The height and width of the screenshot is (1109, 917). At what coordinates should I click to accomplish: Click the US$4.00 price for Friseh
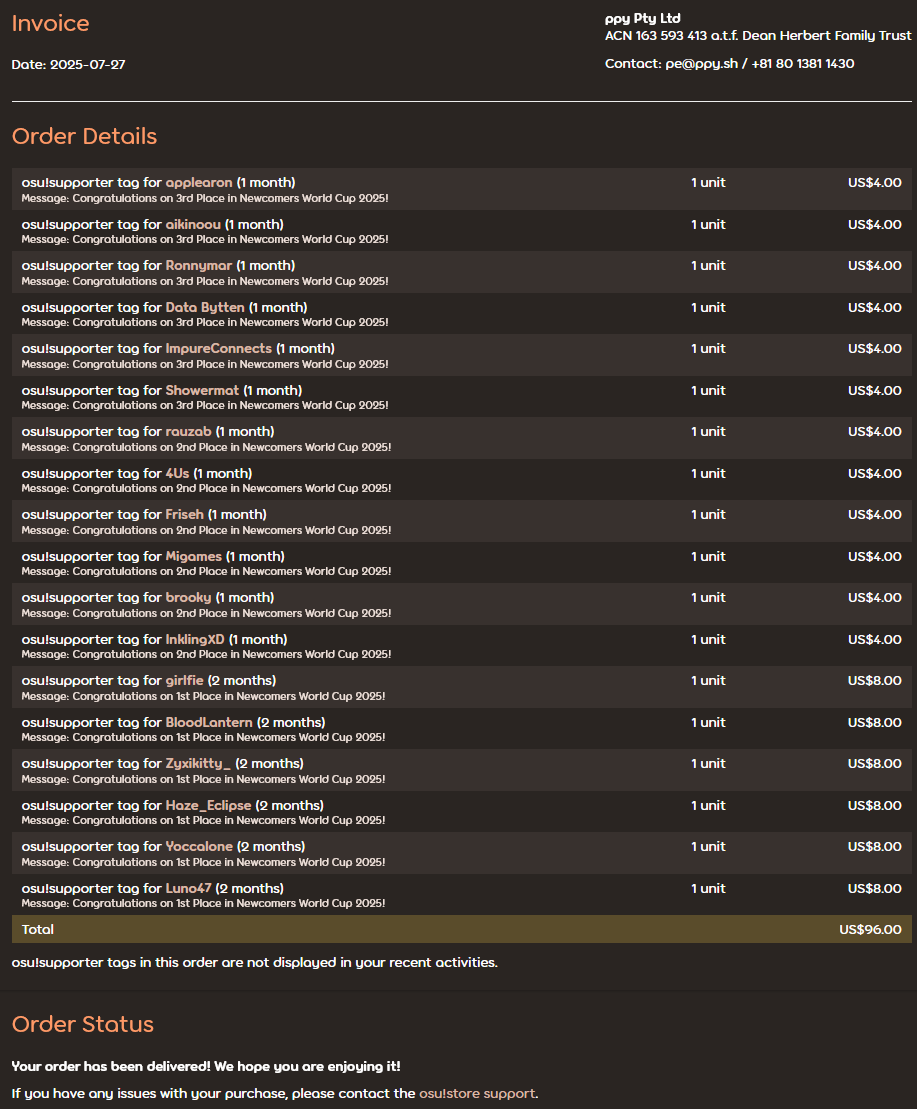(875, 514)
